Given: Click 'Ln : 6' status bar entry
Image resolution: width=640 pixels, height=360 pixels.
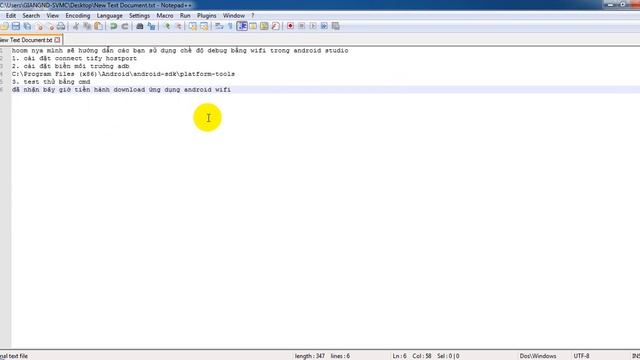Looking at the screenshot, I should tap(399, 356).
